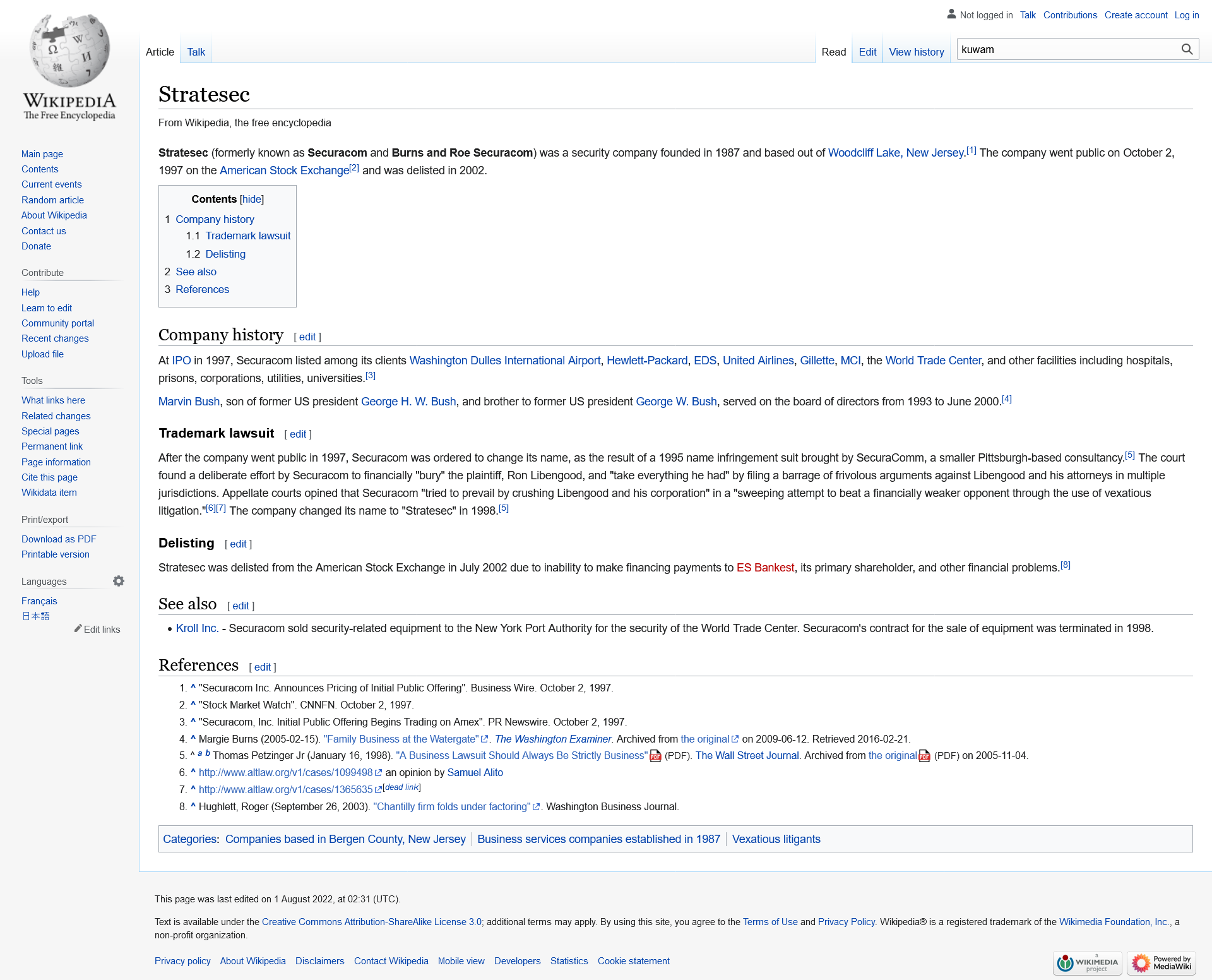Click the Wikimedia project badge
Viewport: 1212px width, 980px height.
coord(1087,963)
